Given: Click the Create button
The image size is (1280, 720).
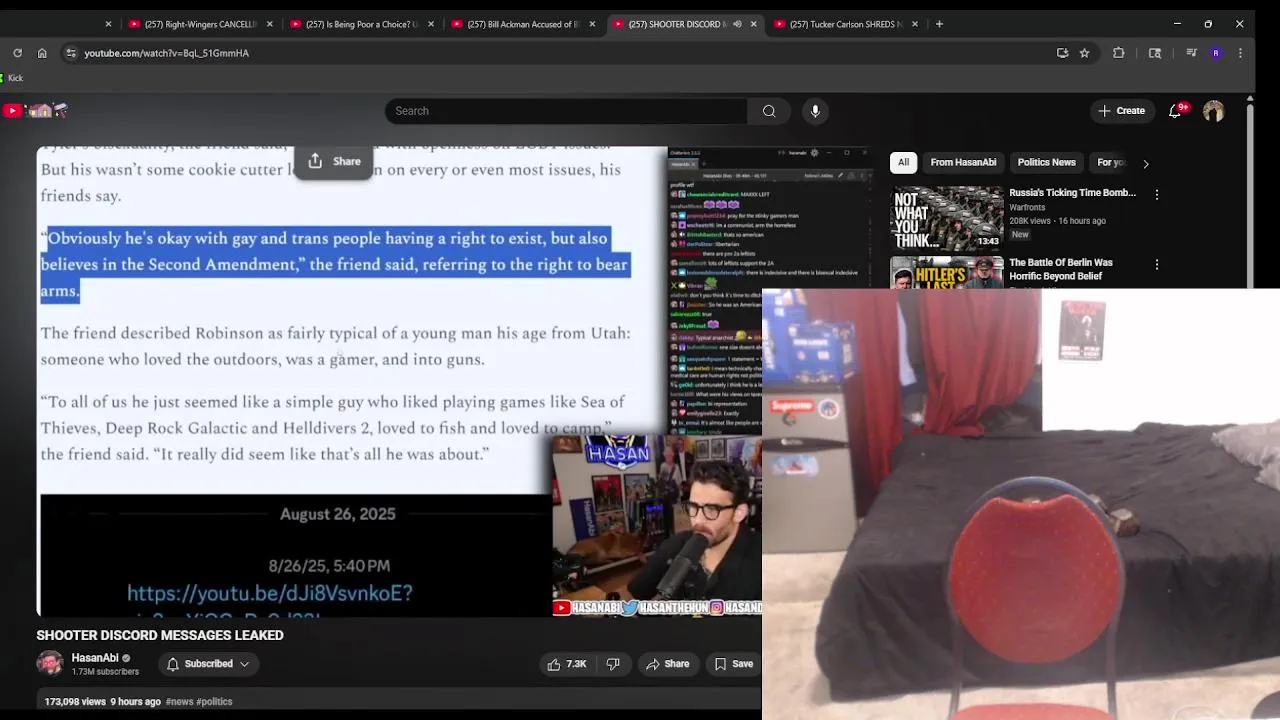Looking at the screenshot, I should 1121,111.
